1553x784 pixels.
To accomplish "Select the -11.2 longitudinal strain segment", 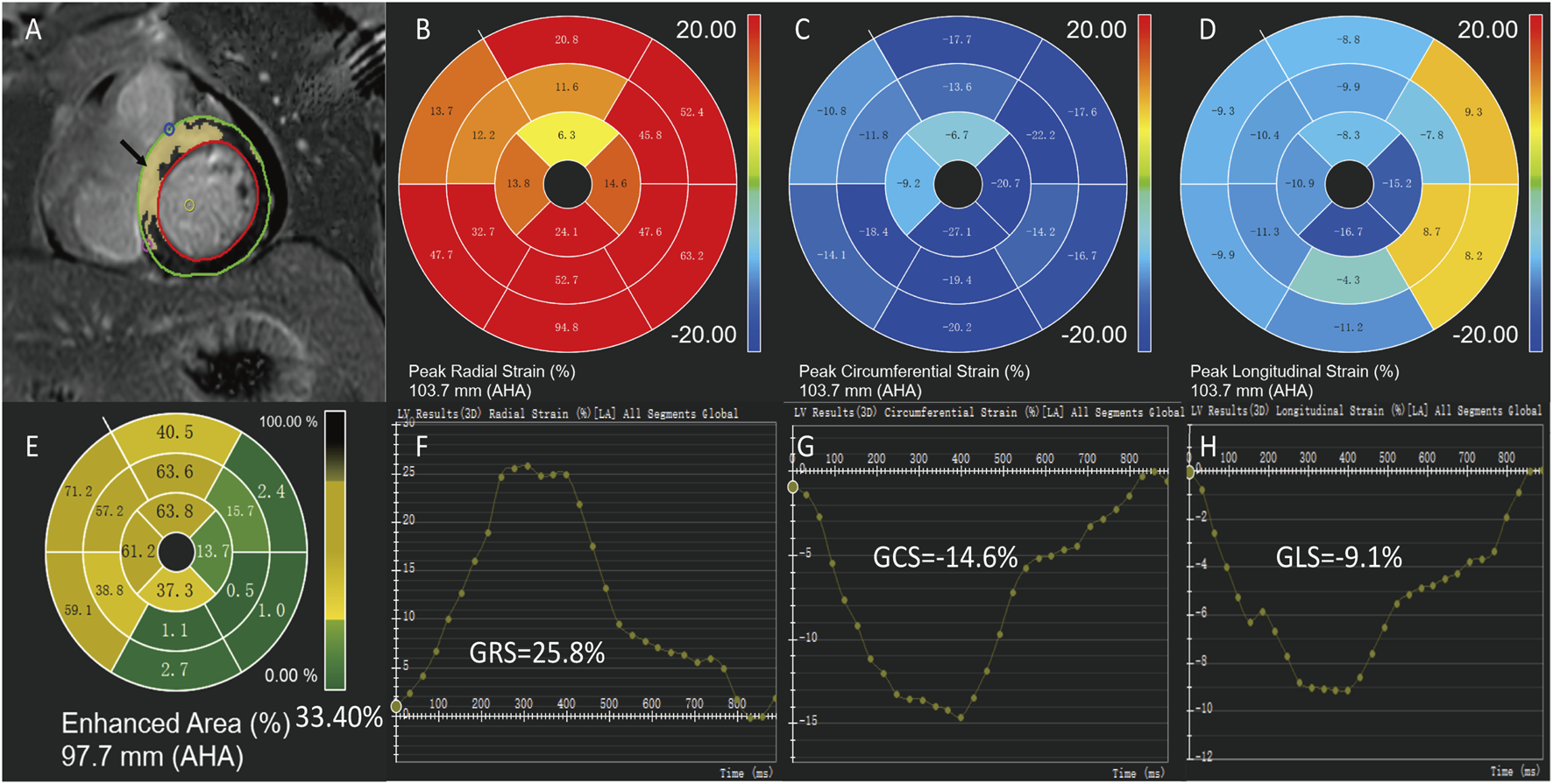I will [1349, 328].
